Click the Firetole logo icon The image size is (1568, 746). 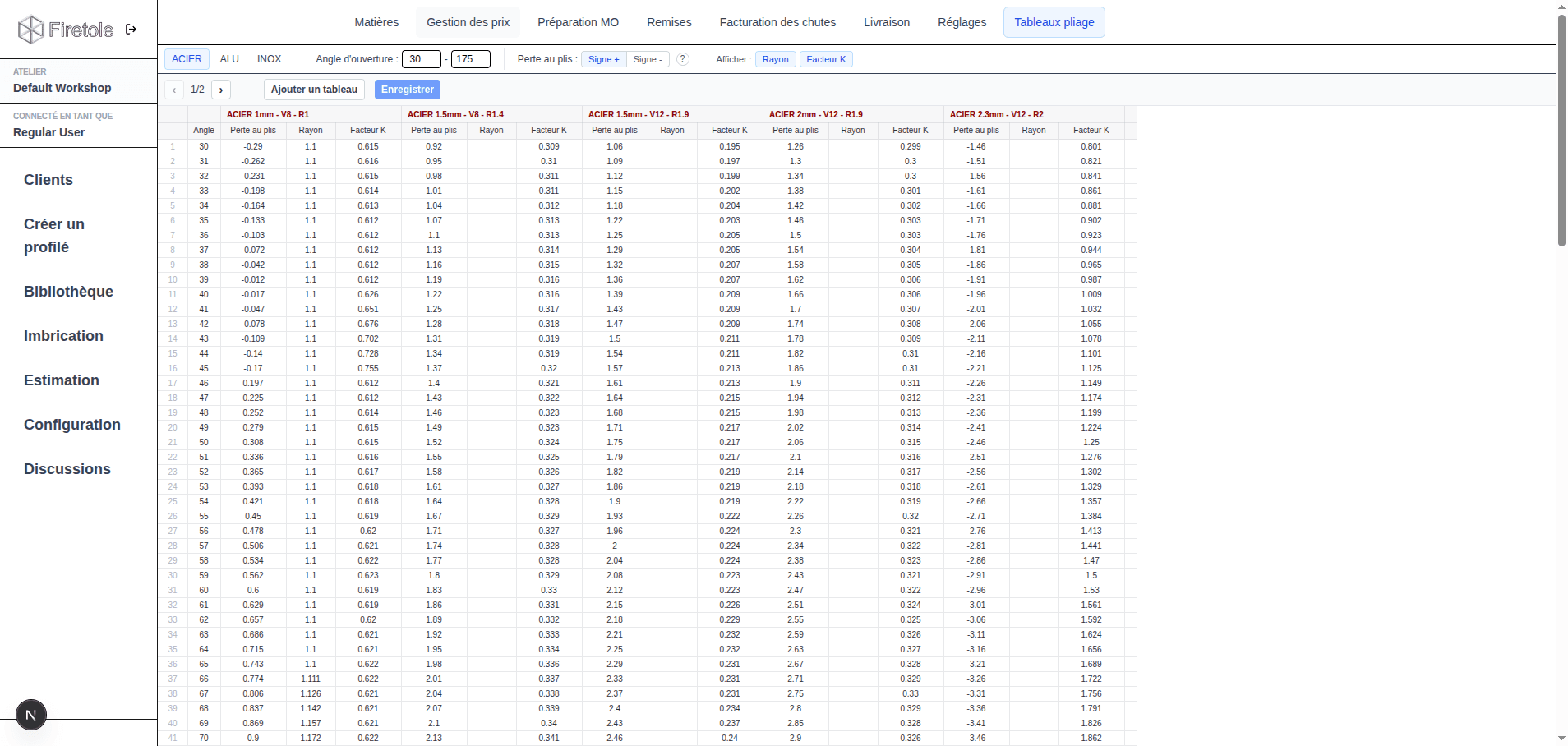tap(30, 30)
